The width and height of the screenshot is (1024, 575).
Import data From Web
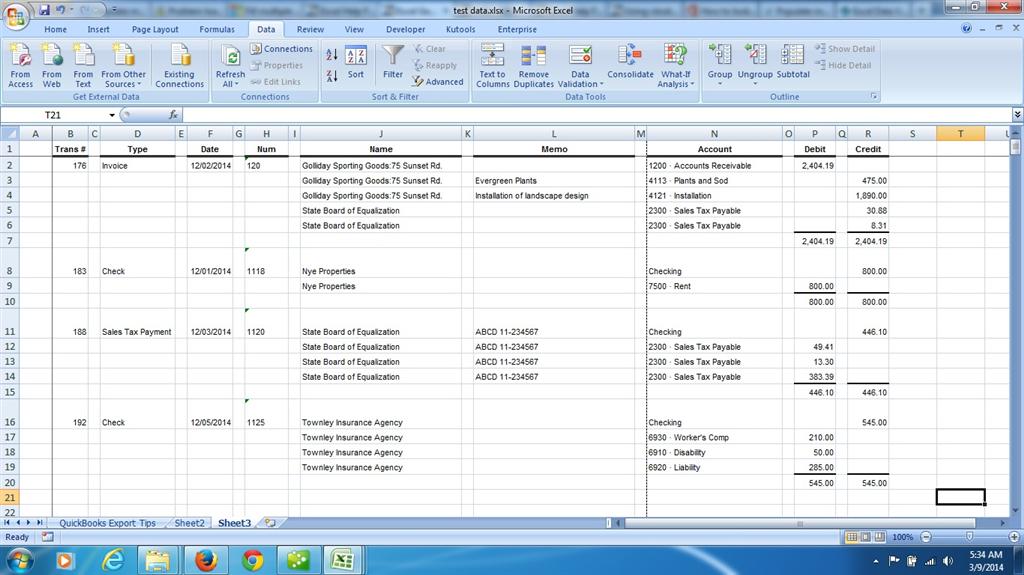52,65
